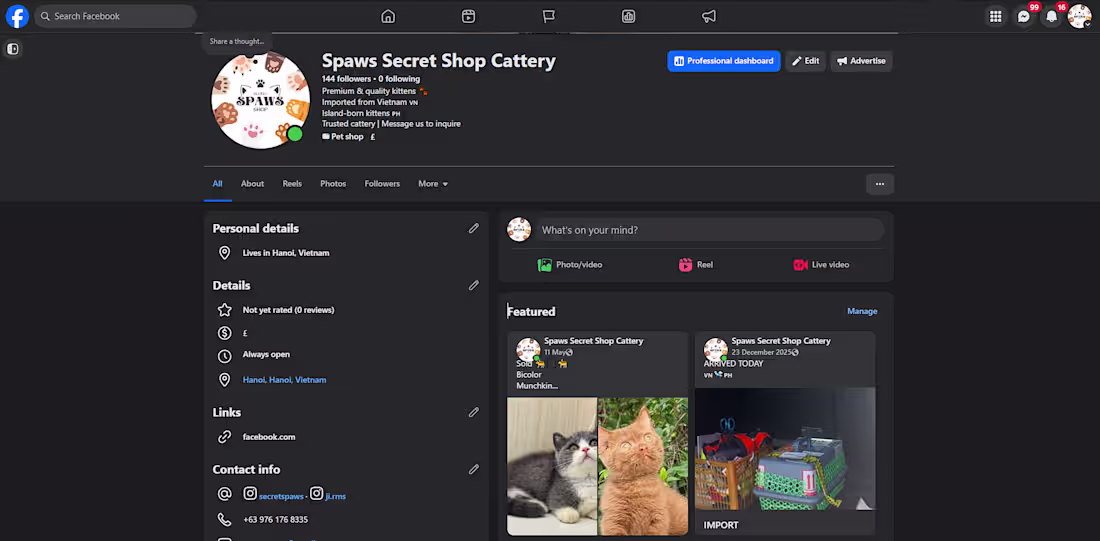
Task: Click the Facebook logo icon
Action: (17, 16)
